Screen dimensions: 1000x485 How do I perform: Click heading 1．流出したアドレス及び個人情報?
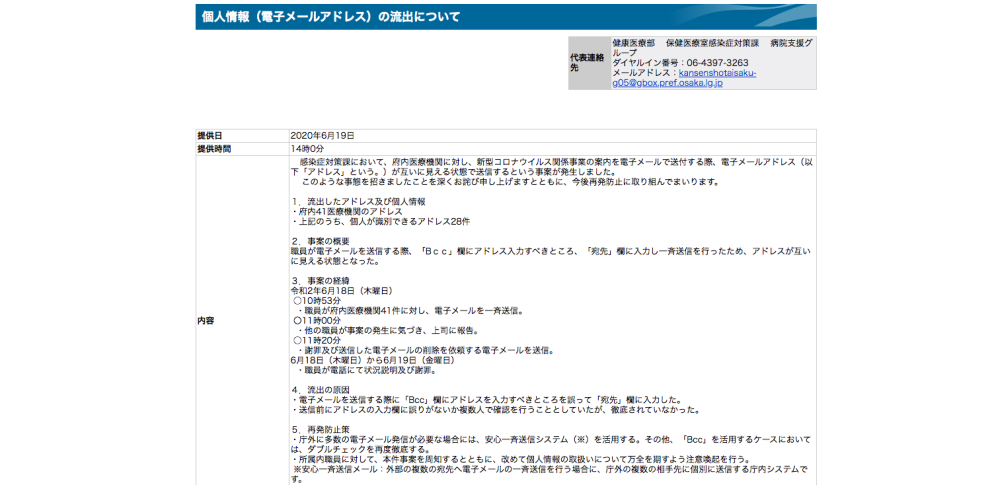[357, 201]
